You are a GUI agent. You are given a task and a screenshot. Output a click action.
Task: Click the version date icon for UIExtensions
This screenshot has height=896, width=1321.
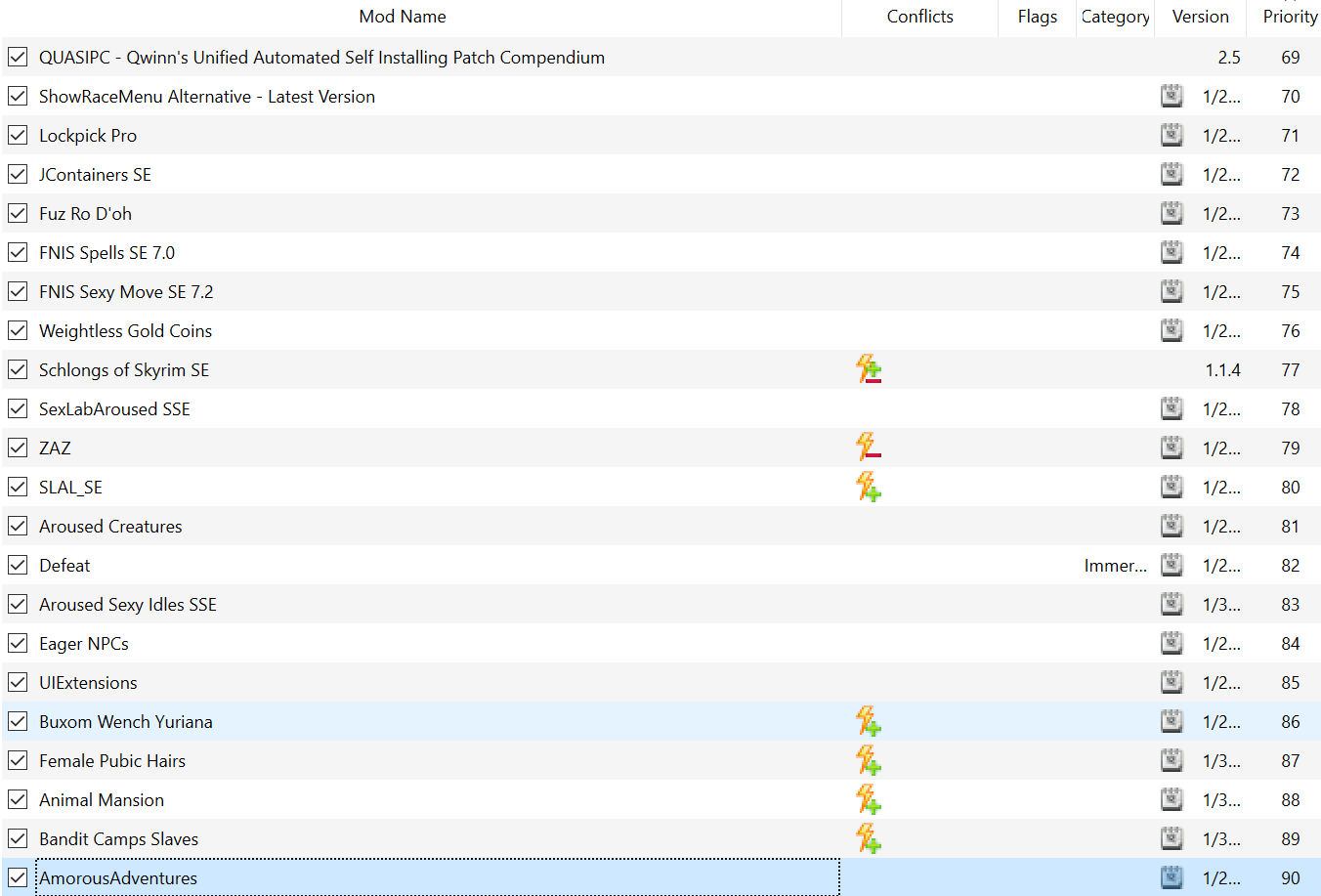1172,682
